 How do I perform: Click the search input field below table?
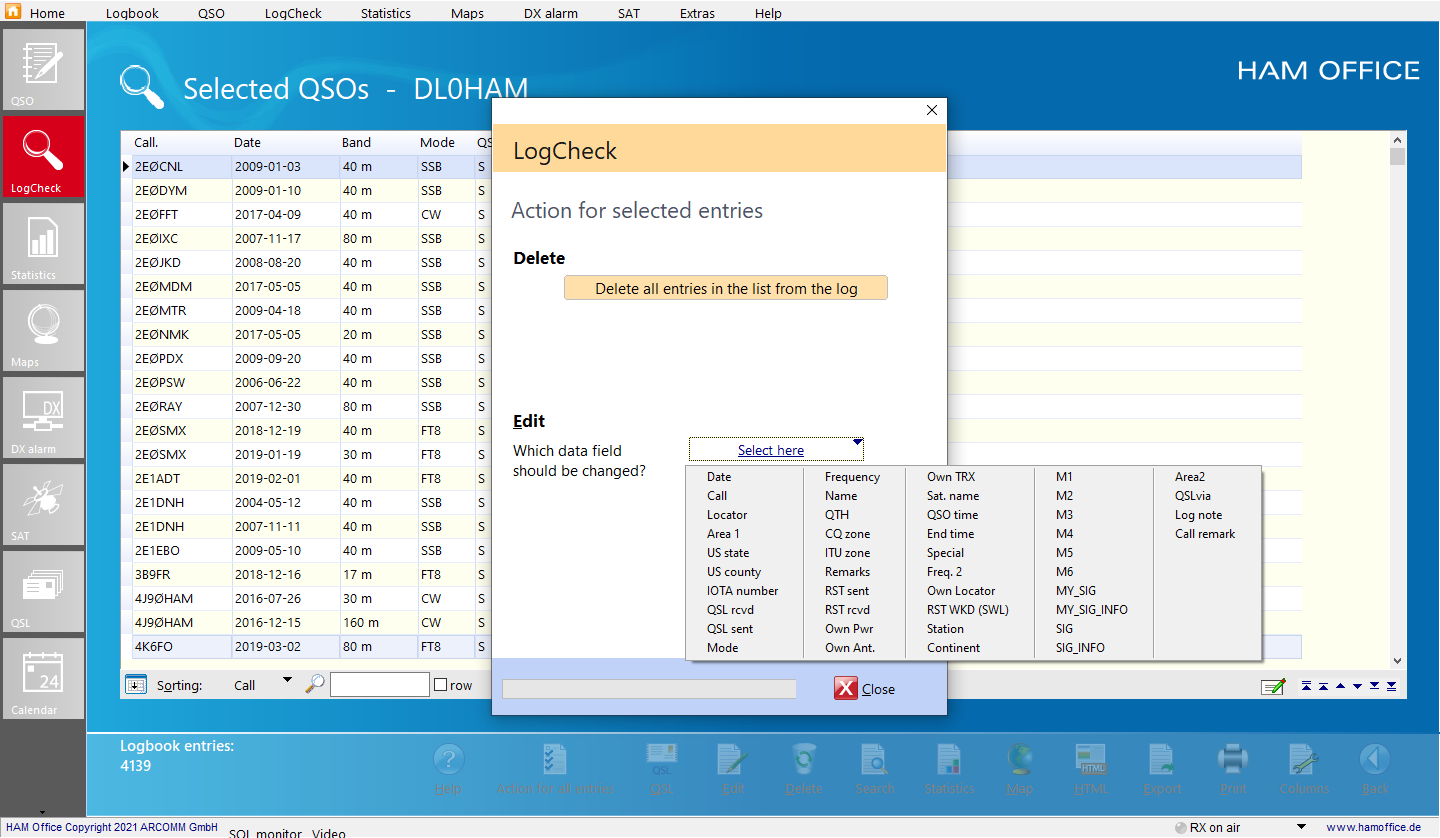(x=379, y=685)
